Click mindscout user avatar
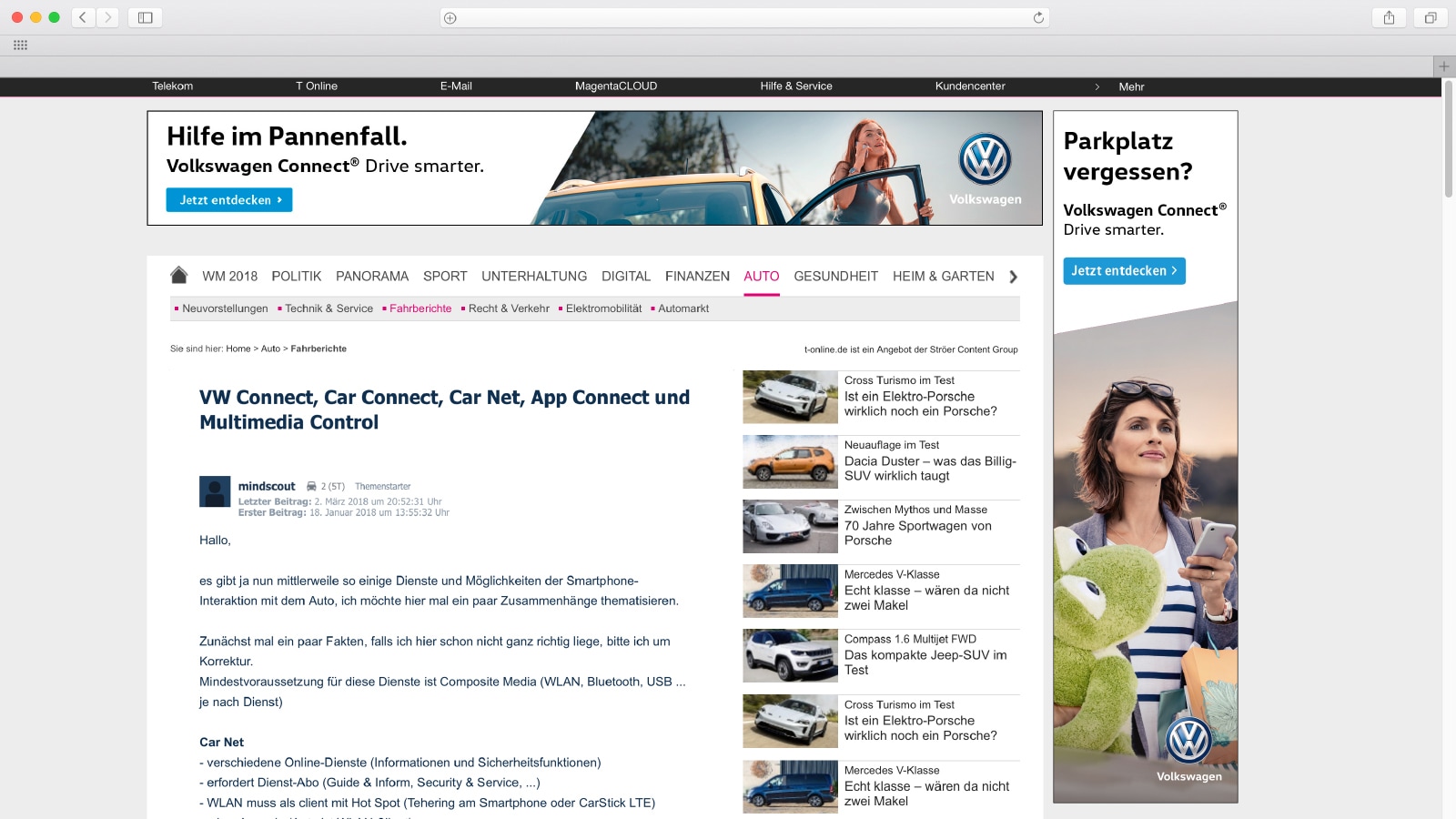 click(x=215, y=491)
